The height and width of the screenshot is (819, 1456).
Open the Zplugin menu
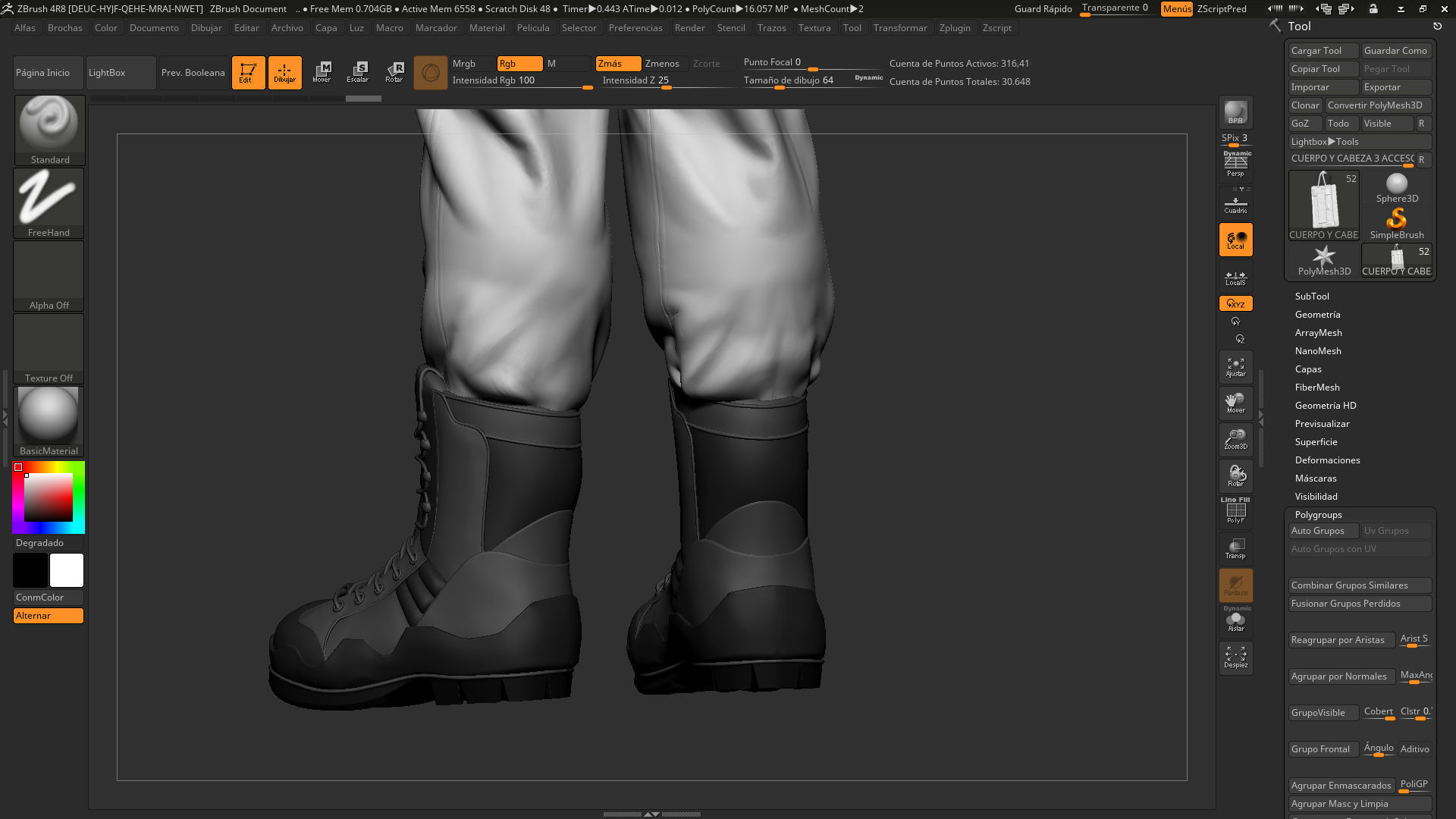coord(955,28)
